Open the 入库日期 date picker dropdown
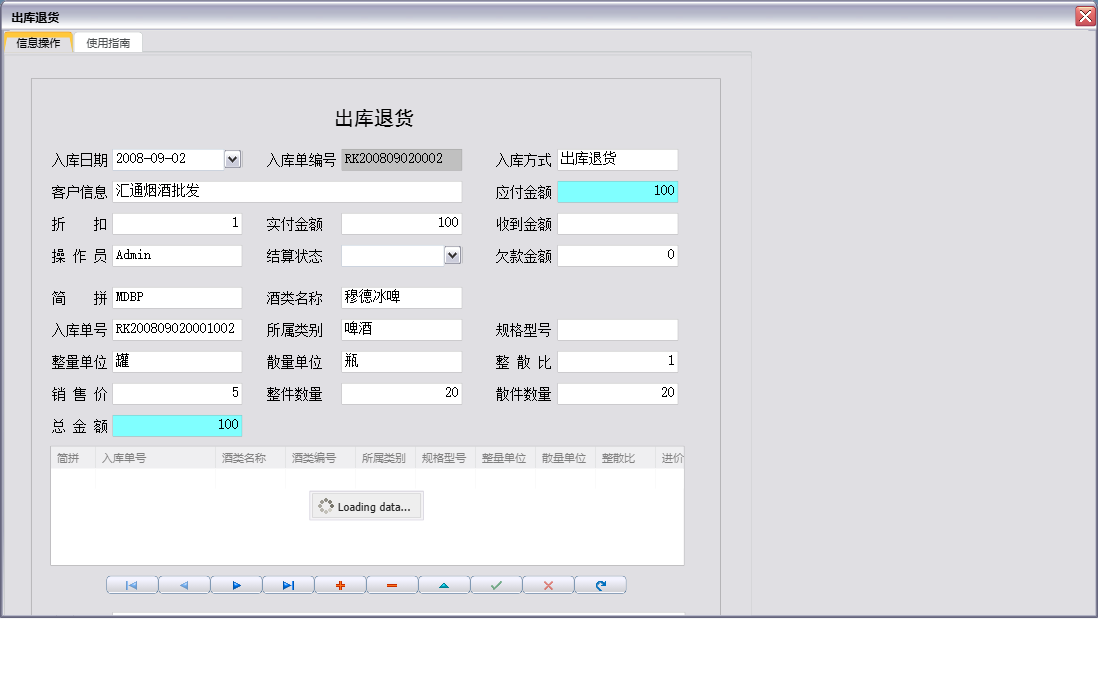Screen dimensions: 1098x687 [230, 158]
